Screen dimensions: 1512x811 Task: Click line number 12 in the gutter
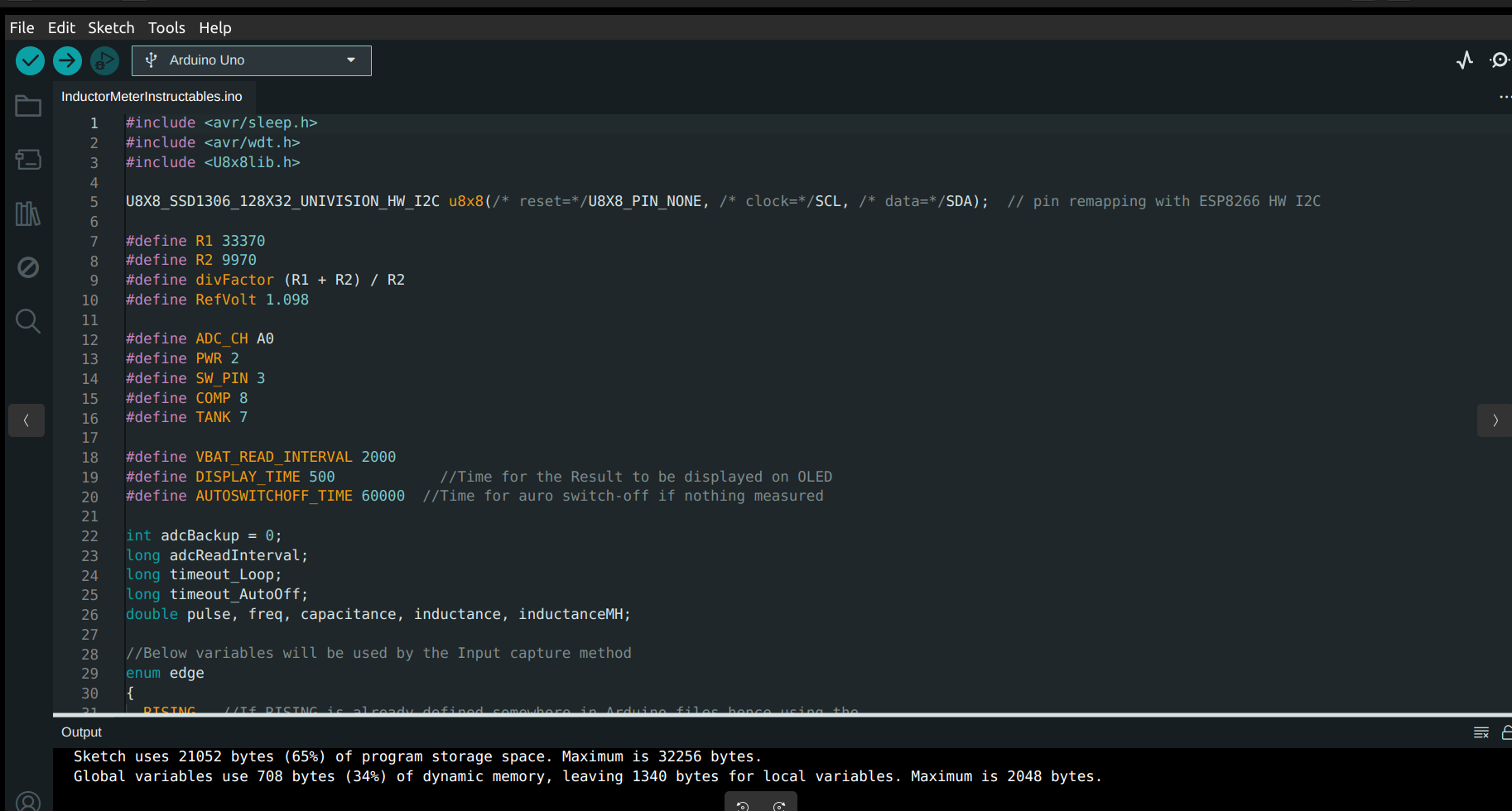(89, 340)
